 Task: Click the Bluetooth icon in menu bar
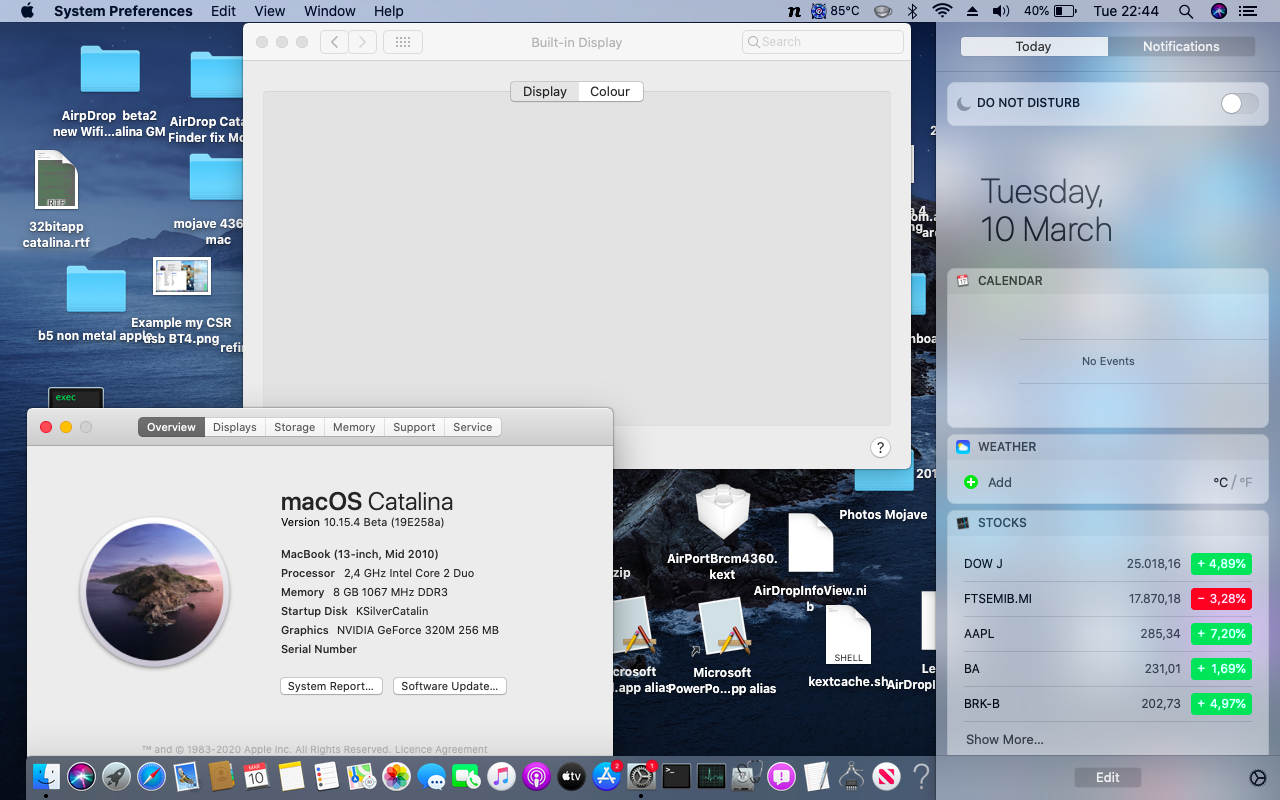tap(912, 11)
